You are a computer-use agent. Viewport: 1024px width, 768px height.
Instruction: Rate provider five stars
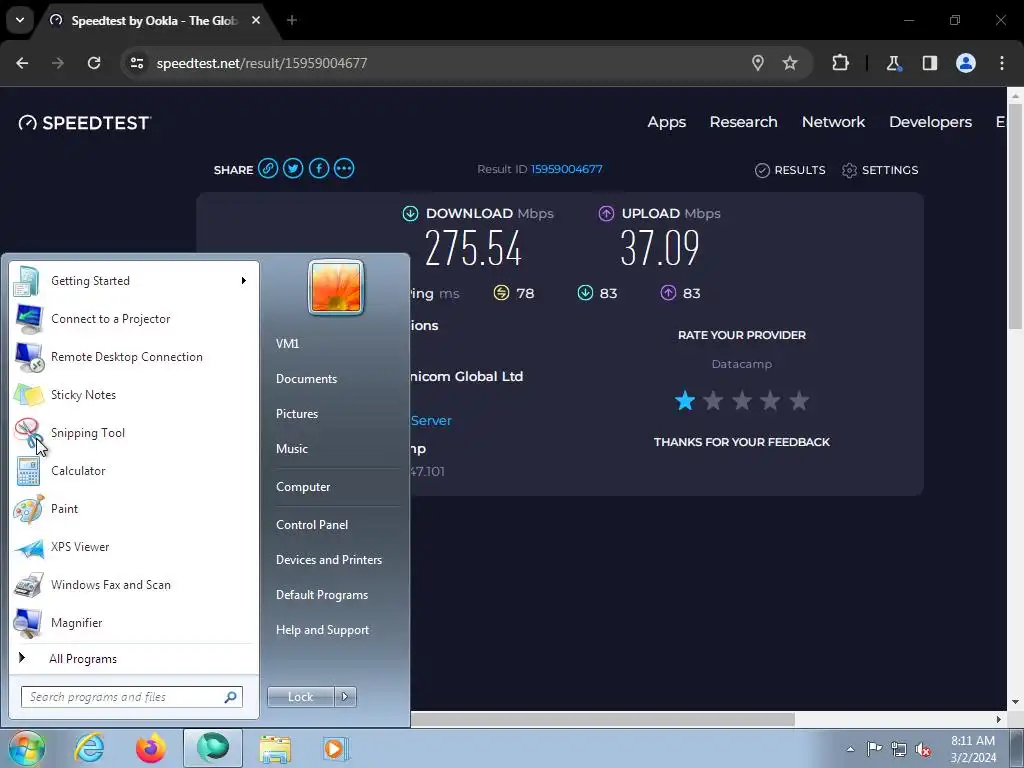(799, 400)
